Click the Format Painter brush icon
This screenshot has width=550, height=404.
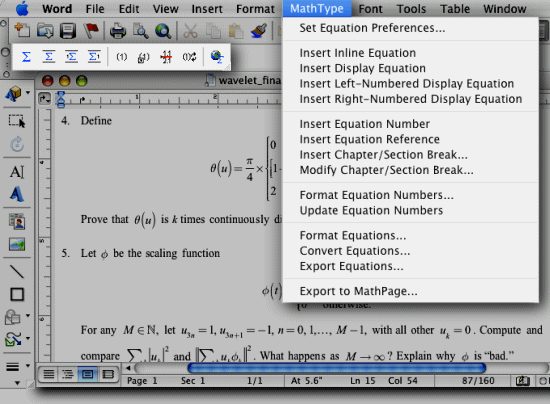pos(259,31)
